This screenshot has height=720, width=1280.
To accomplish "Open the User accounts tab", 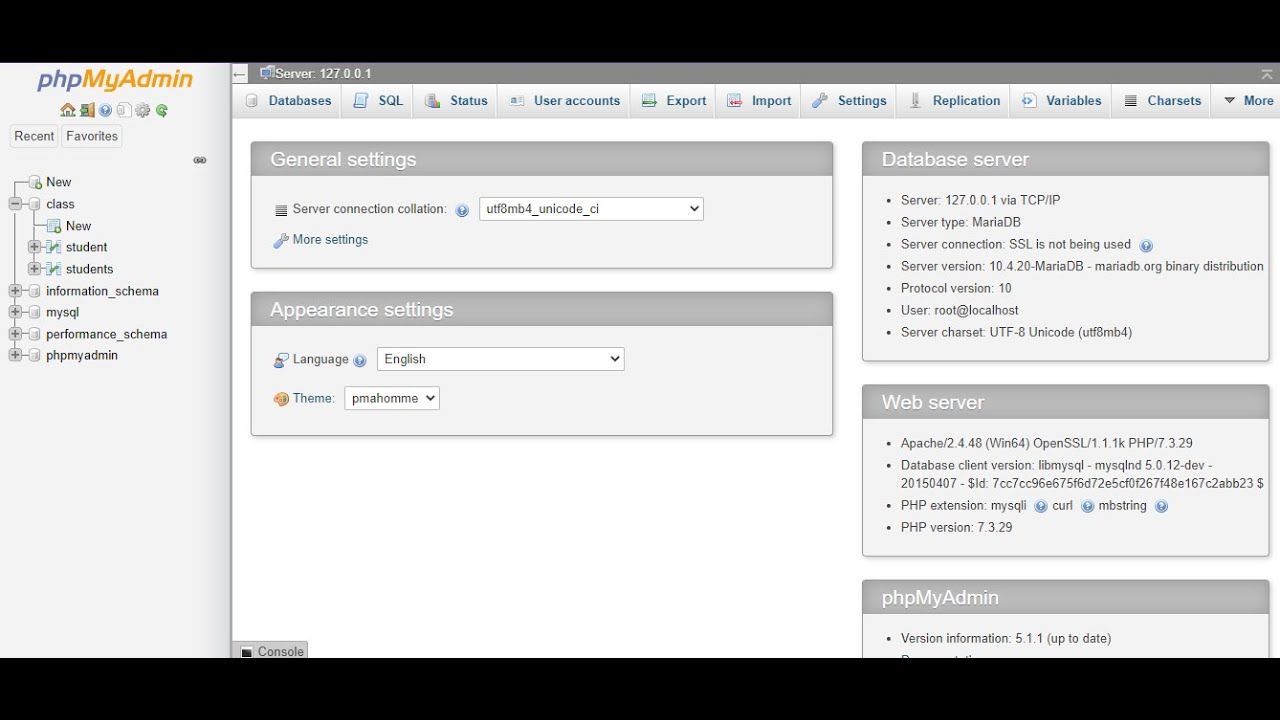I will (564, 101).
